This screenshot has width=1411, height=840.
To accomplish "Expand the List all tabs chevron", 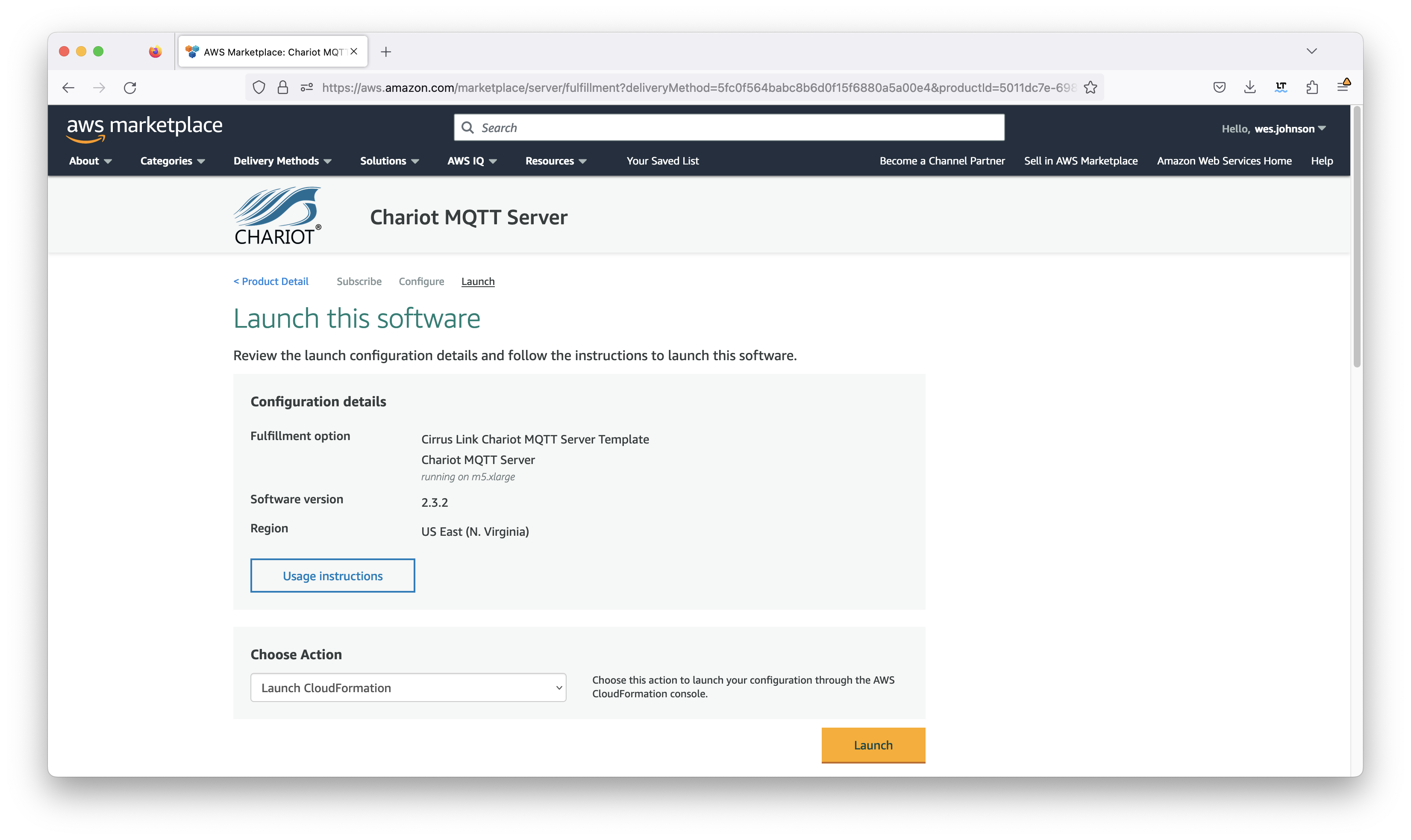I will pyautogui.click(x=1312, y=52).
